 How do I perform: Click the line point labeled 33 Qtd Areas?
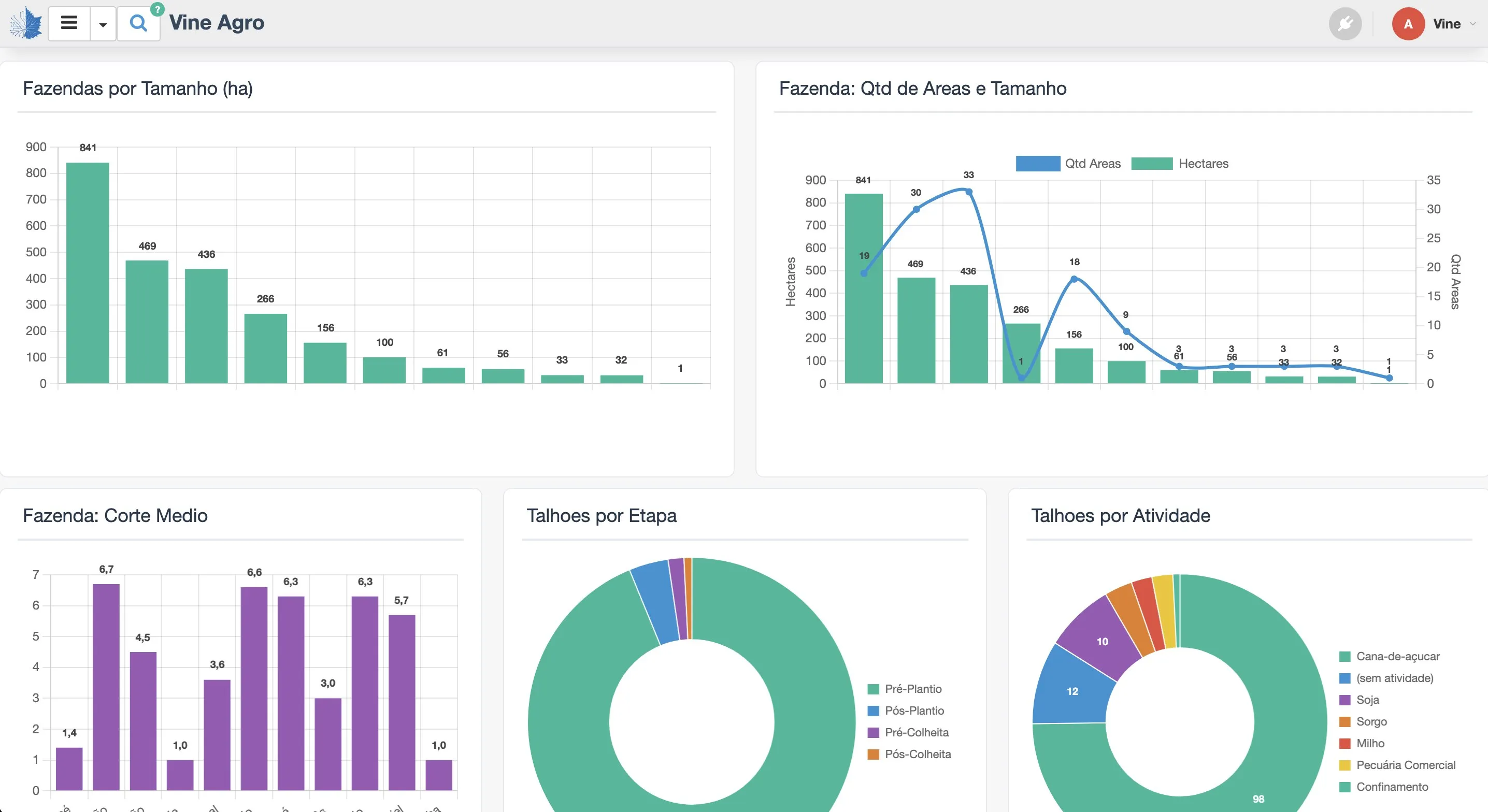(969, 192)
